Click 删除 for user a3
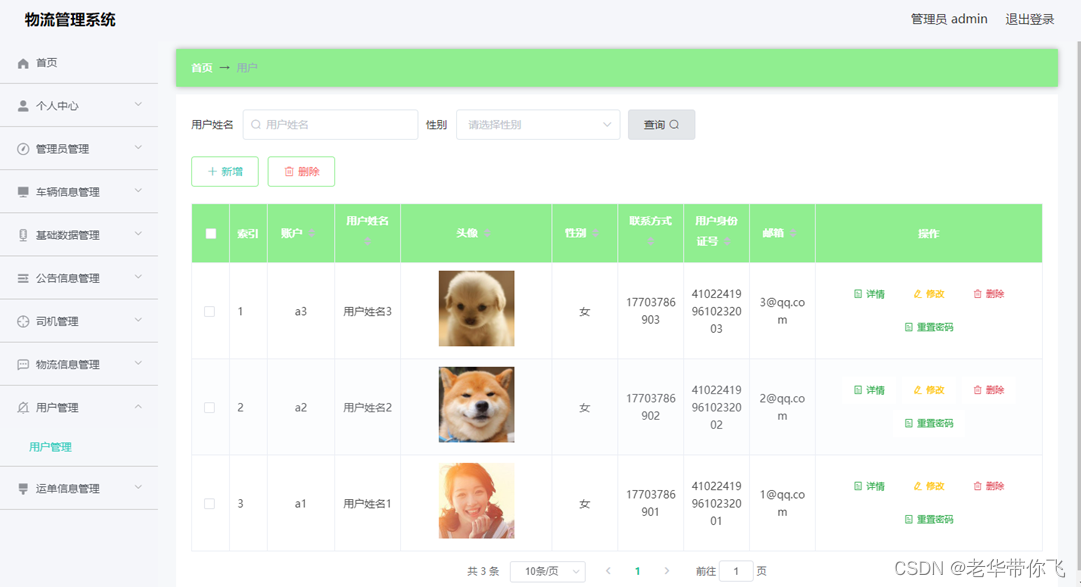Image resolution: width=1081 pixels, height=587 pixels. (x=989, y=294)
